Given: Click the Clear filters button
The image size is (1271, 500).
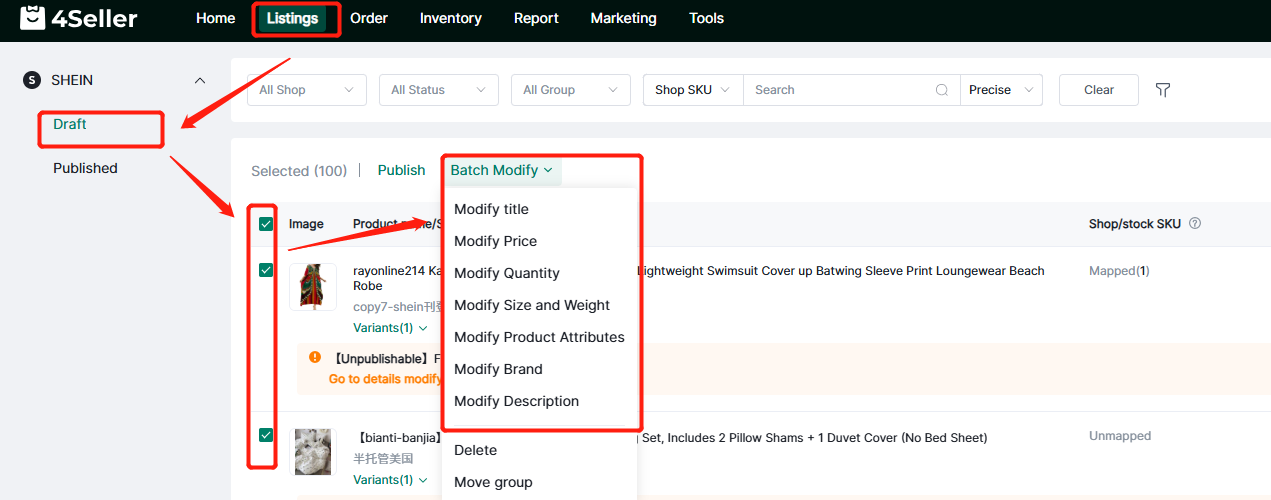Looking at the screenshot, I should (1098, 90).
